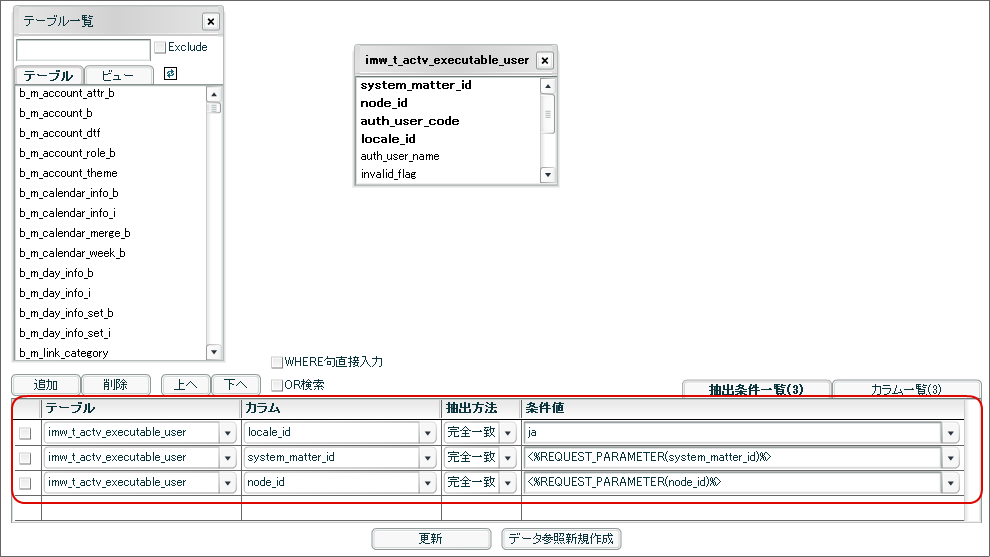The height and width of the screenshot is (557, 990).
Task: Click system_matter_id in the executable_user box
Action: 416,85
